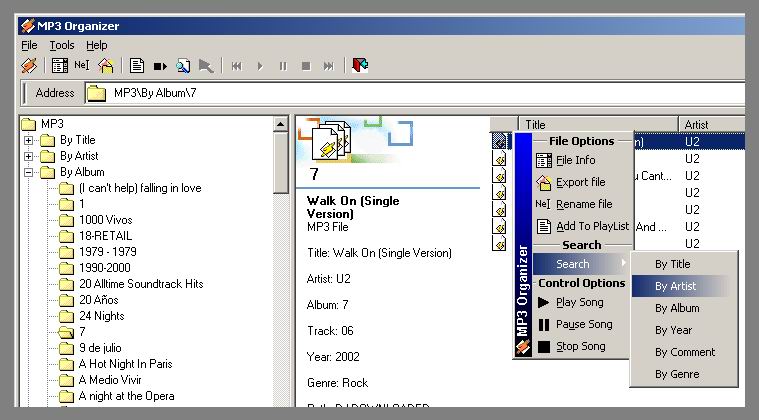This screenshot has width=759, height=420.
Task: Click the search magnifier toolbar icon
Action: point(183,65)
